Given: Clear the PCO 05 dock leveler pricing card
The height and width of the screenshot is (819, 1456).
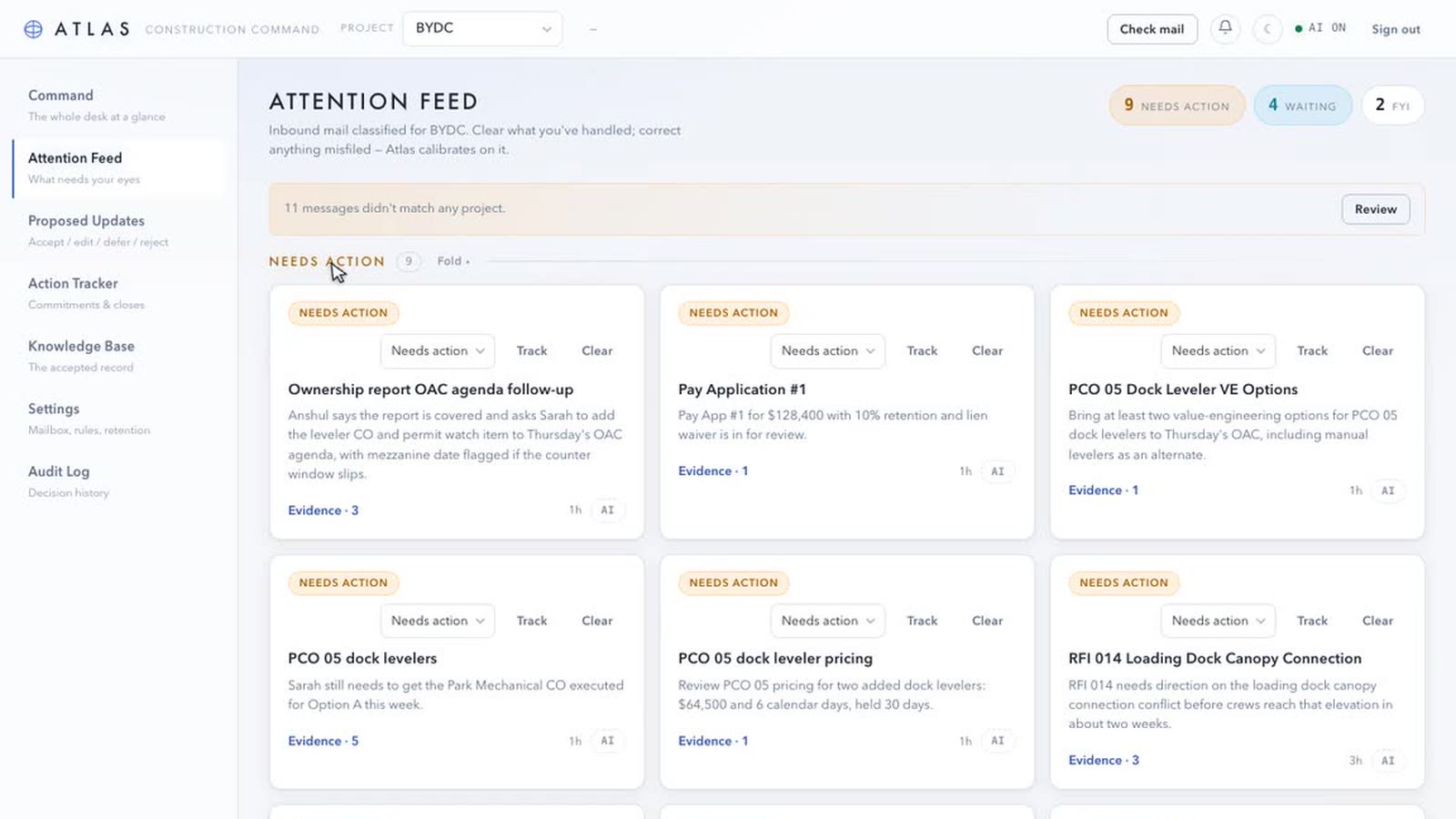Looking at the screenshot, I should tap(987, 621).
